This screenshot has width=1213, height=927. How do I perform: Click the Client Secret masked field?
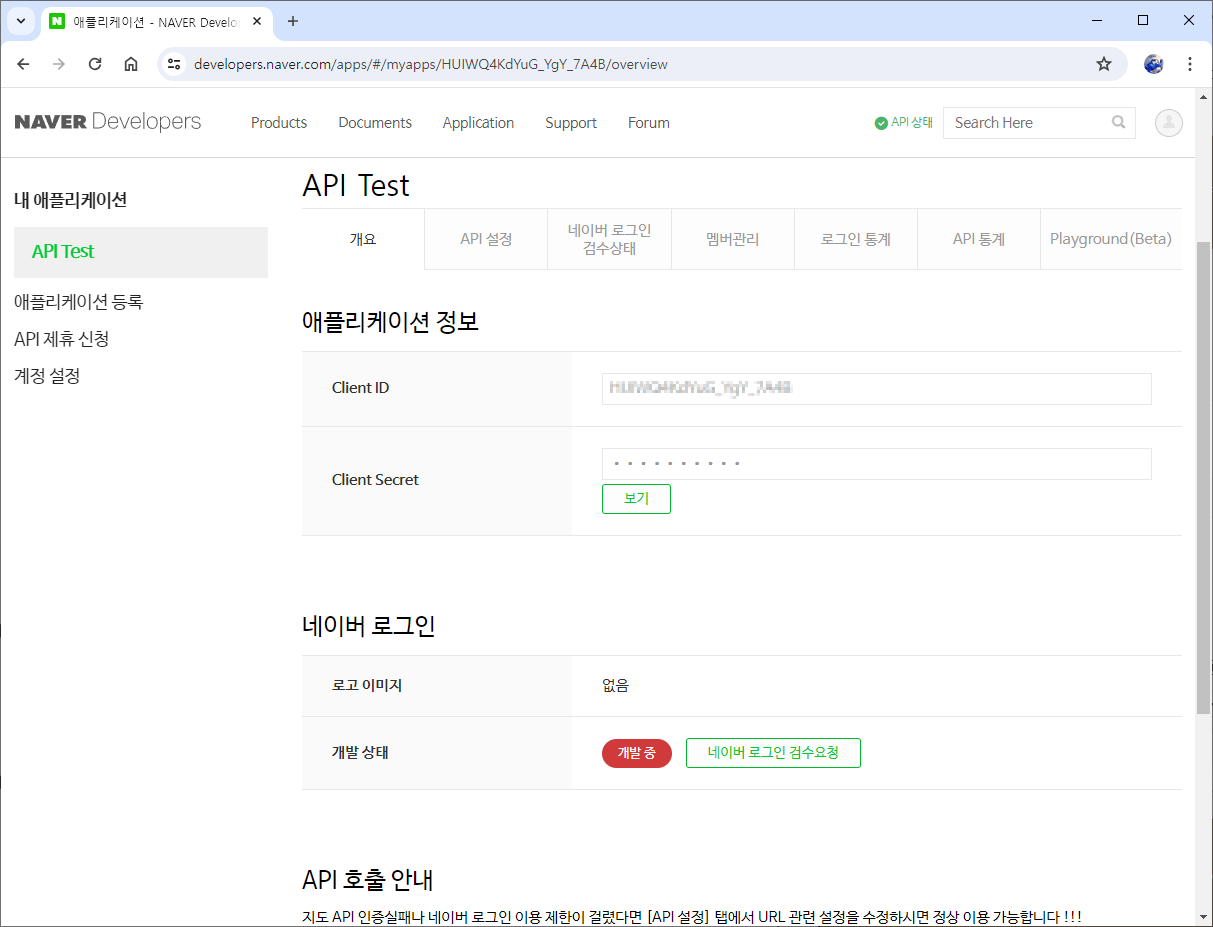pos(877,464)
